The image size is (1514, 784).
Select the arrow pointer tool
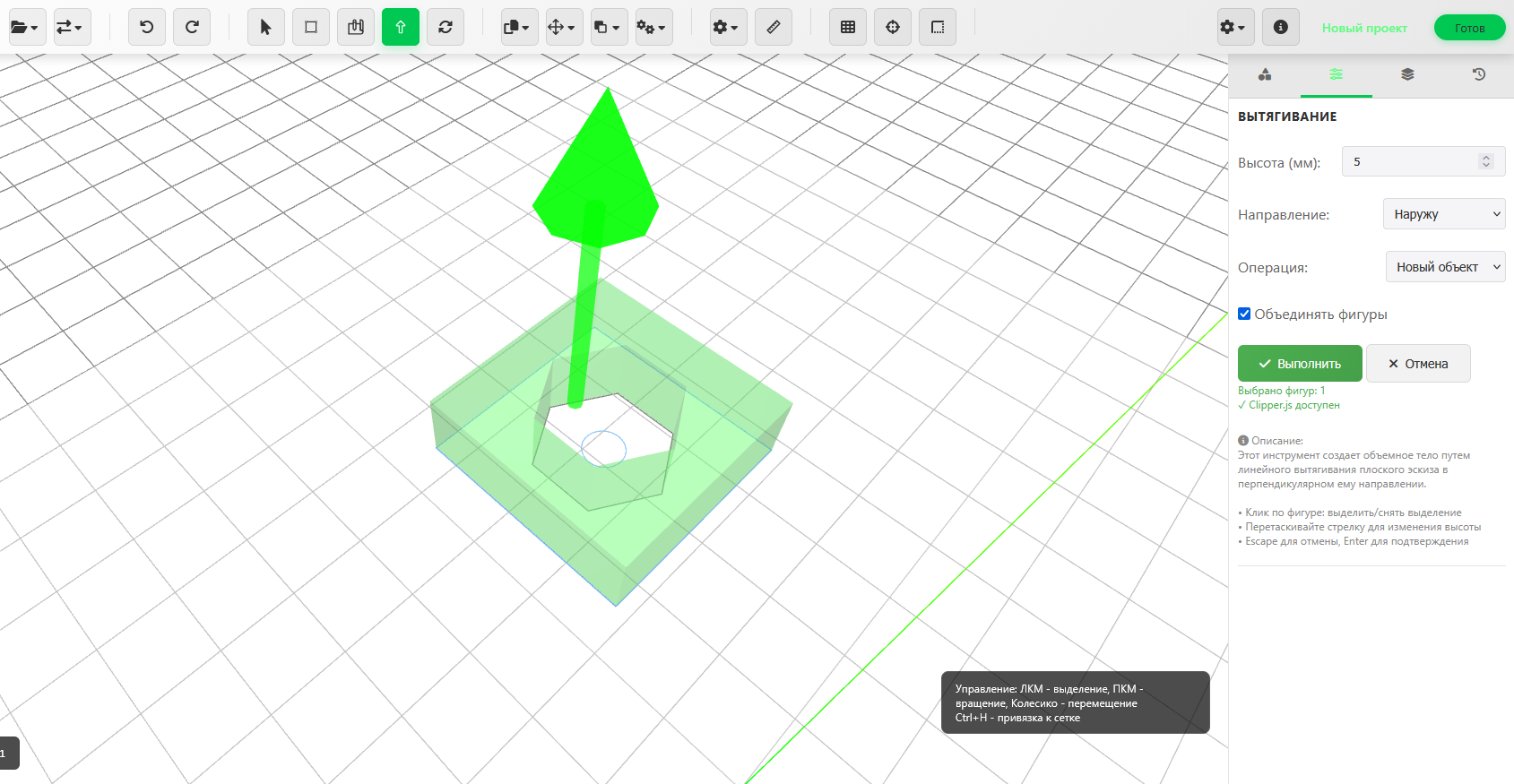266,27
